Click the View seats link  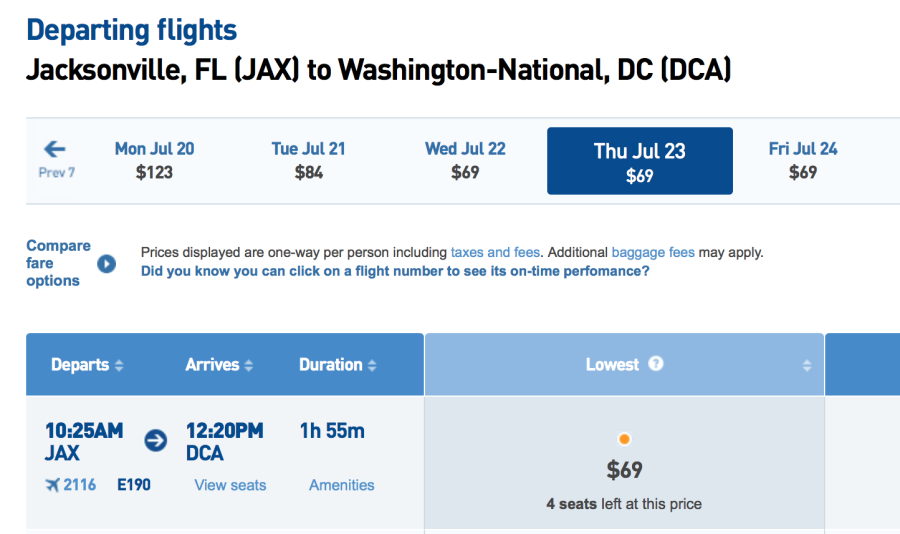230,485
